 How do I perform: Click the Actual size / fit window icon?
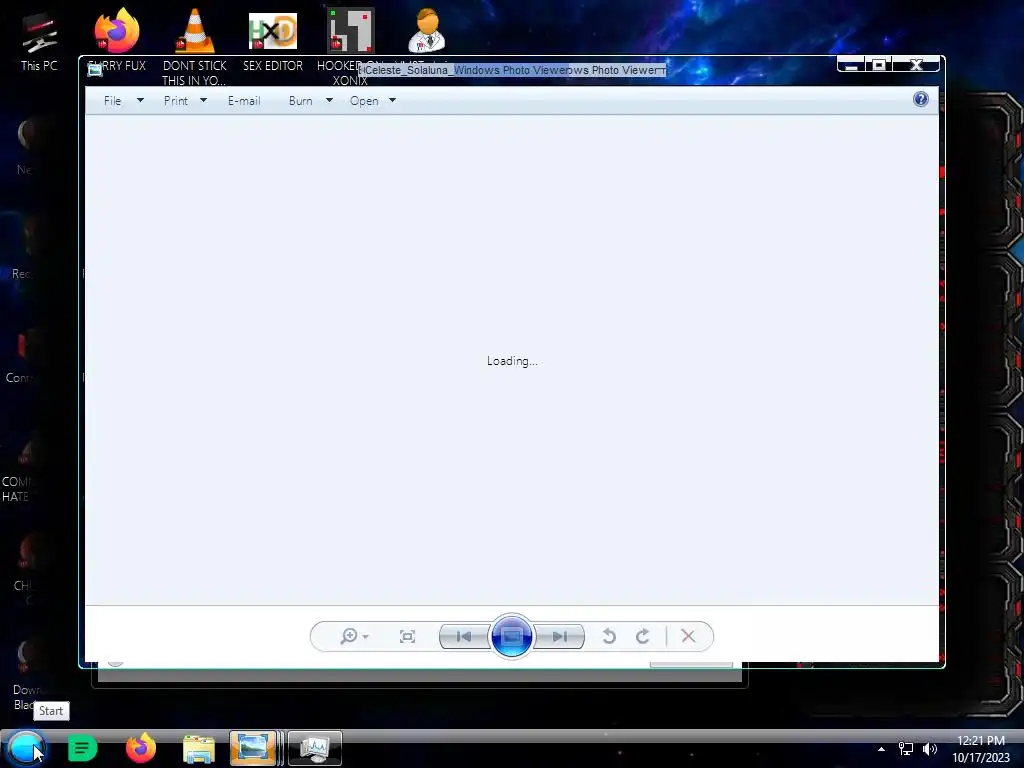click(408, 637)
